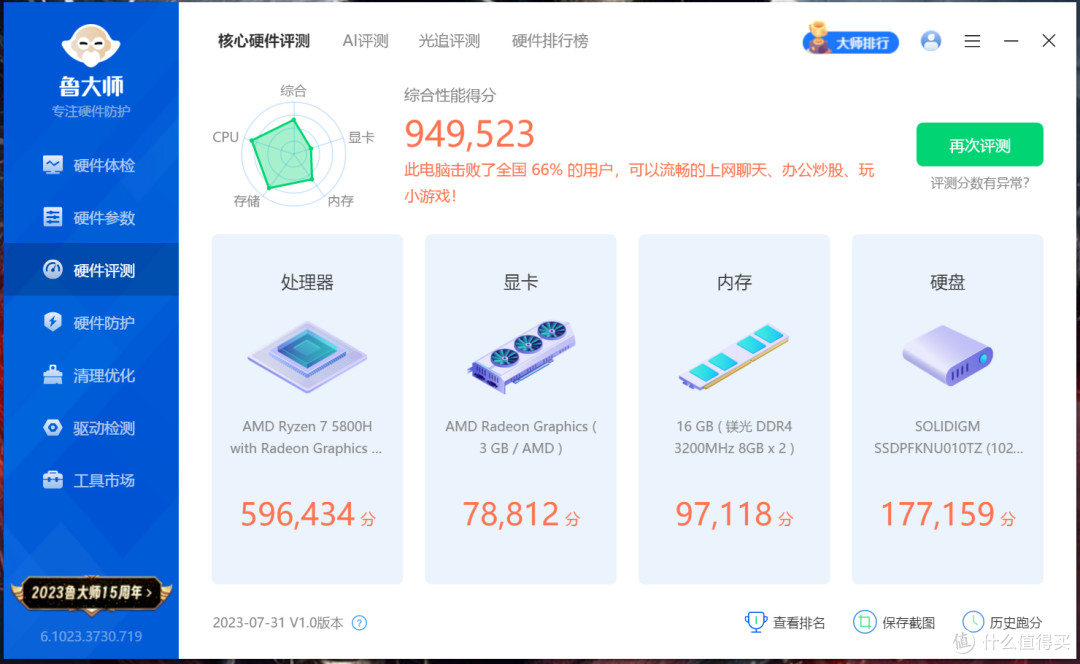Click the SOLIDIGM SSDPFKNU010TZ description

click(x=948, y=437)
